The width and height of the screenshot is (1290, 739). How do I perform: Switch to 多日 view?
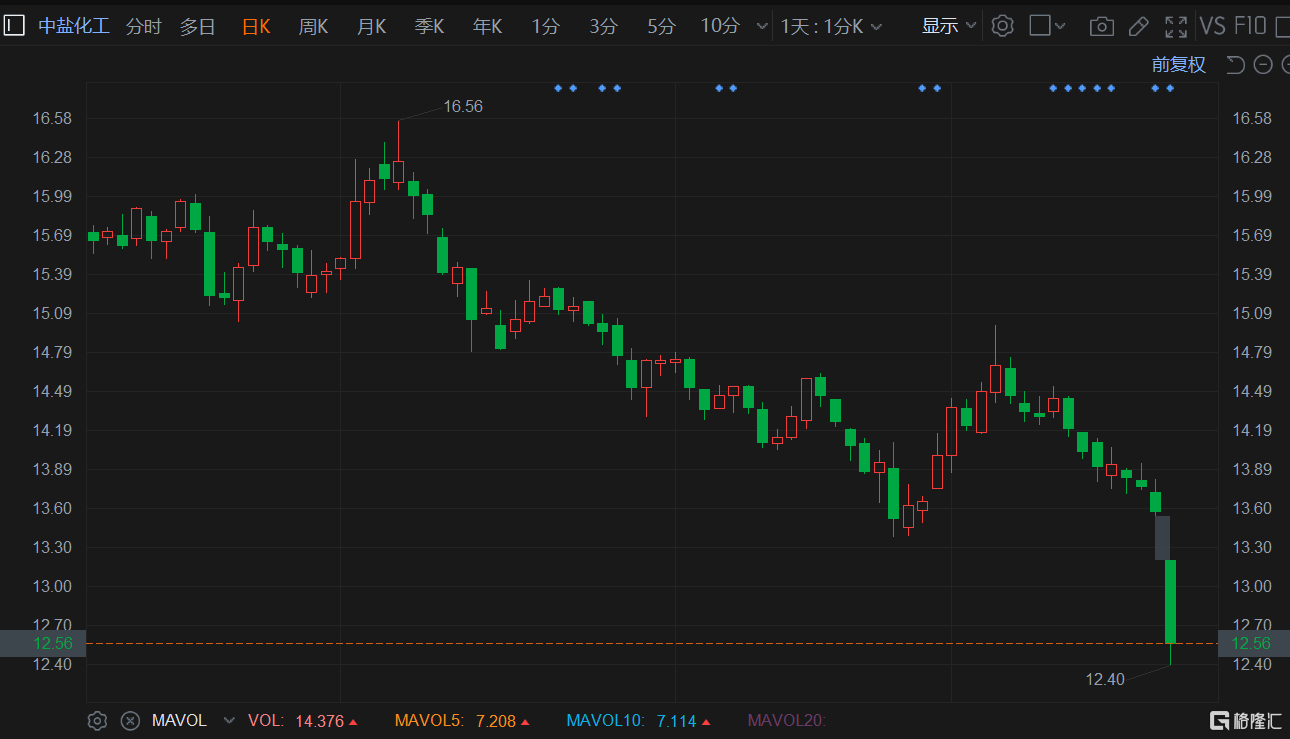click(198, 27)
